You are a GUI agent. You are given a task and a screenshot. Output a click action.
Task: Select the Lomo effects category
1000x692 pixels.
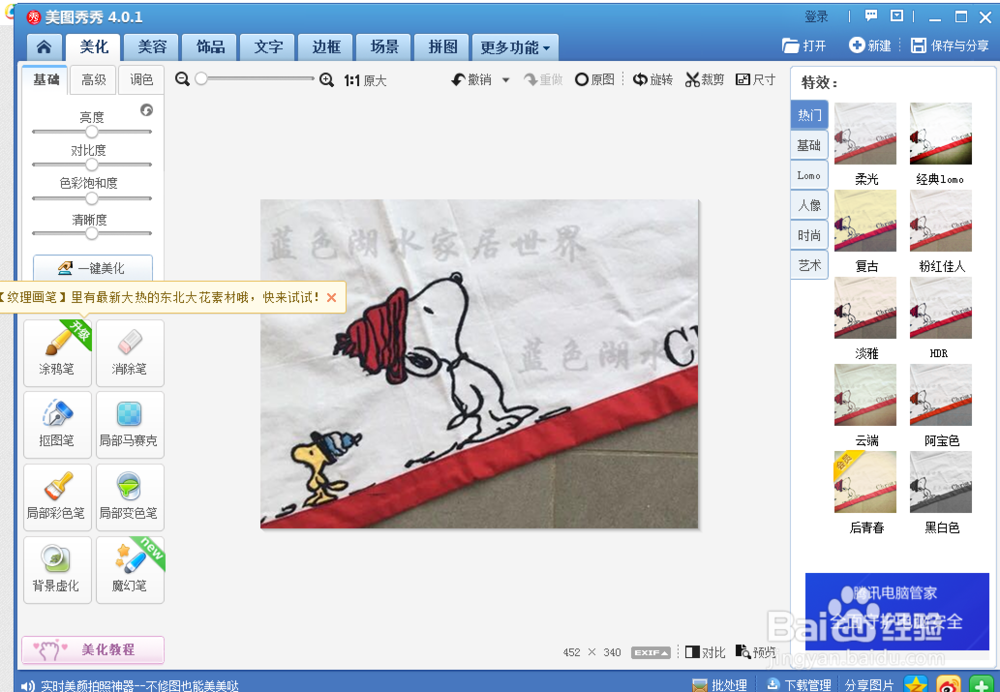809,175
